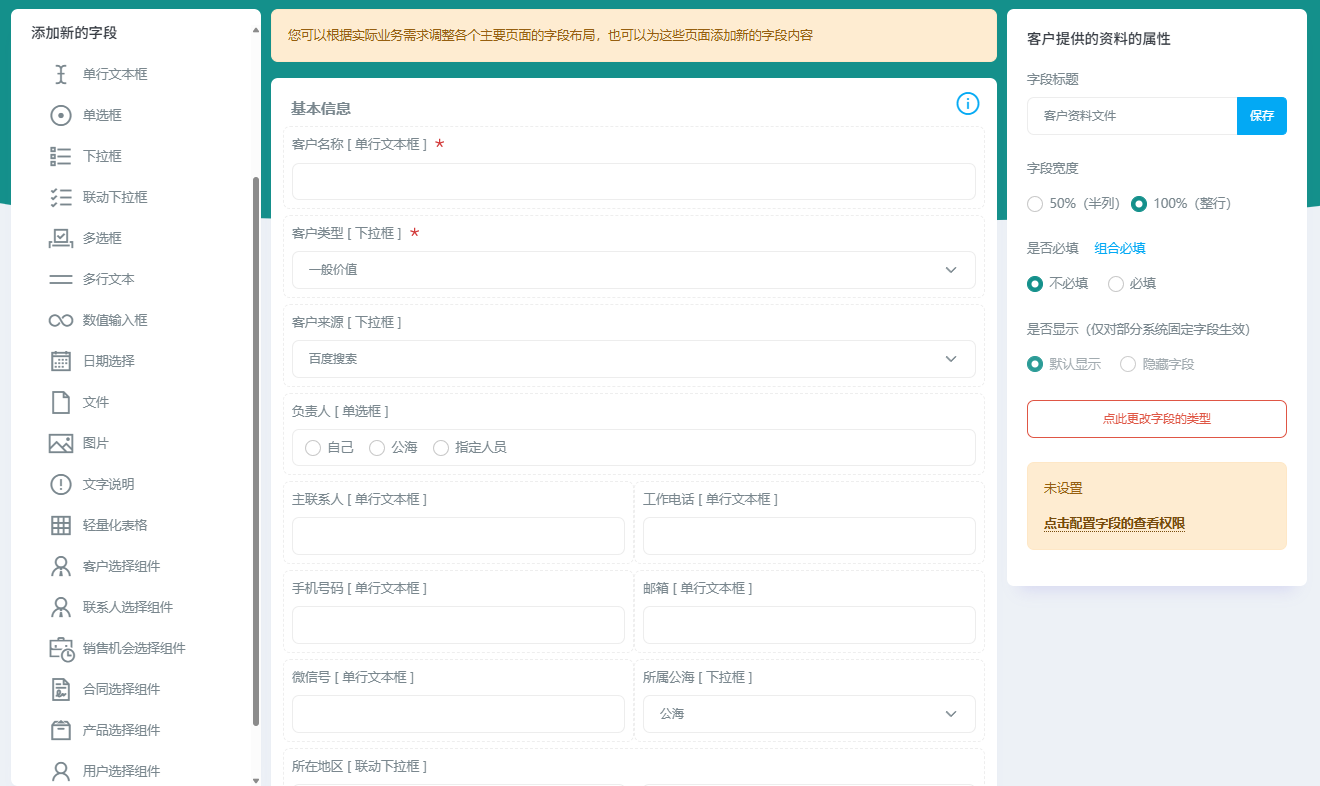1320x786 pixels.
Task: Click the 未设置 permission status text
Action: coord(1063,488)
